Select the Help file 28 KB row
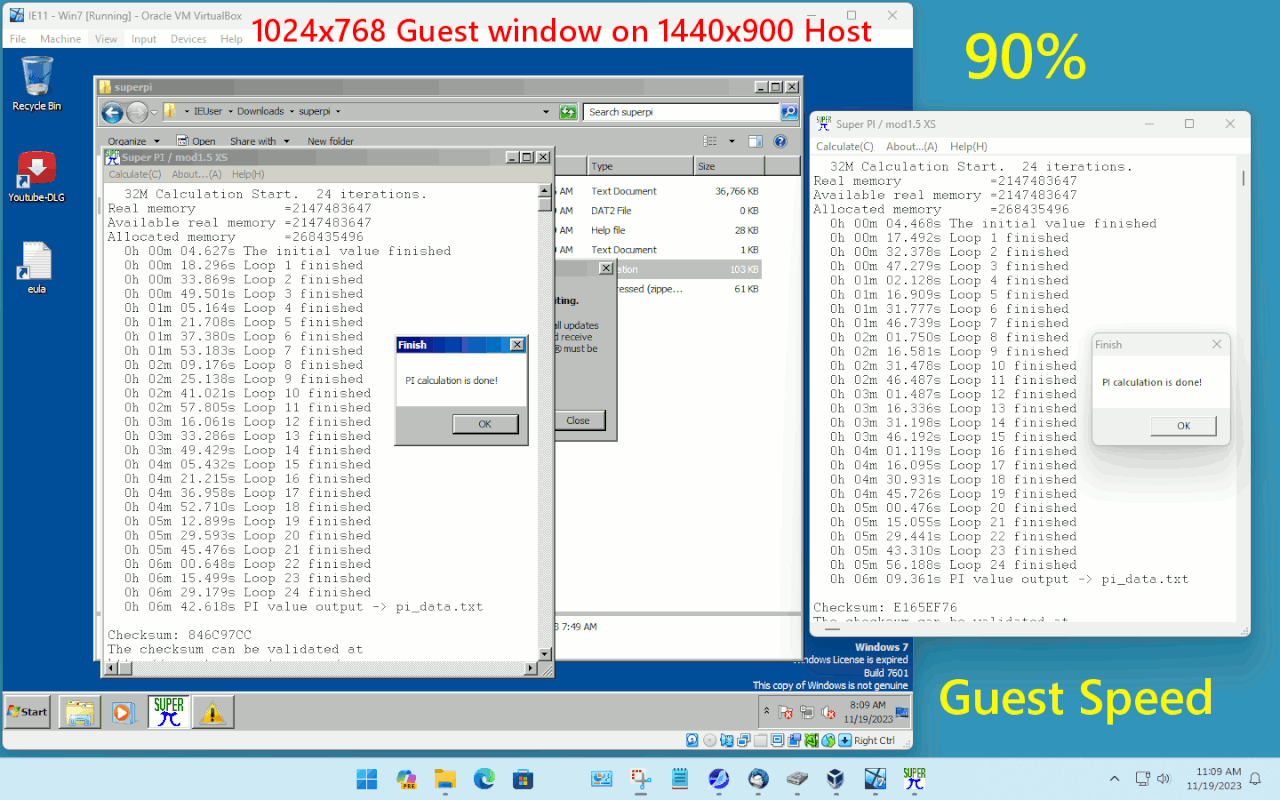 point(657,230)
